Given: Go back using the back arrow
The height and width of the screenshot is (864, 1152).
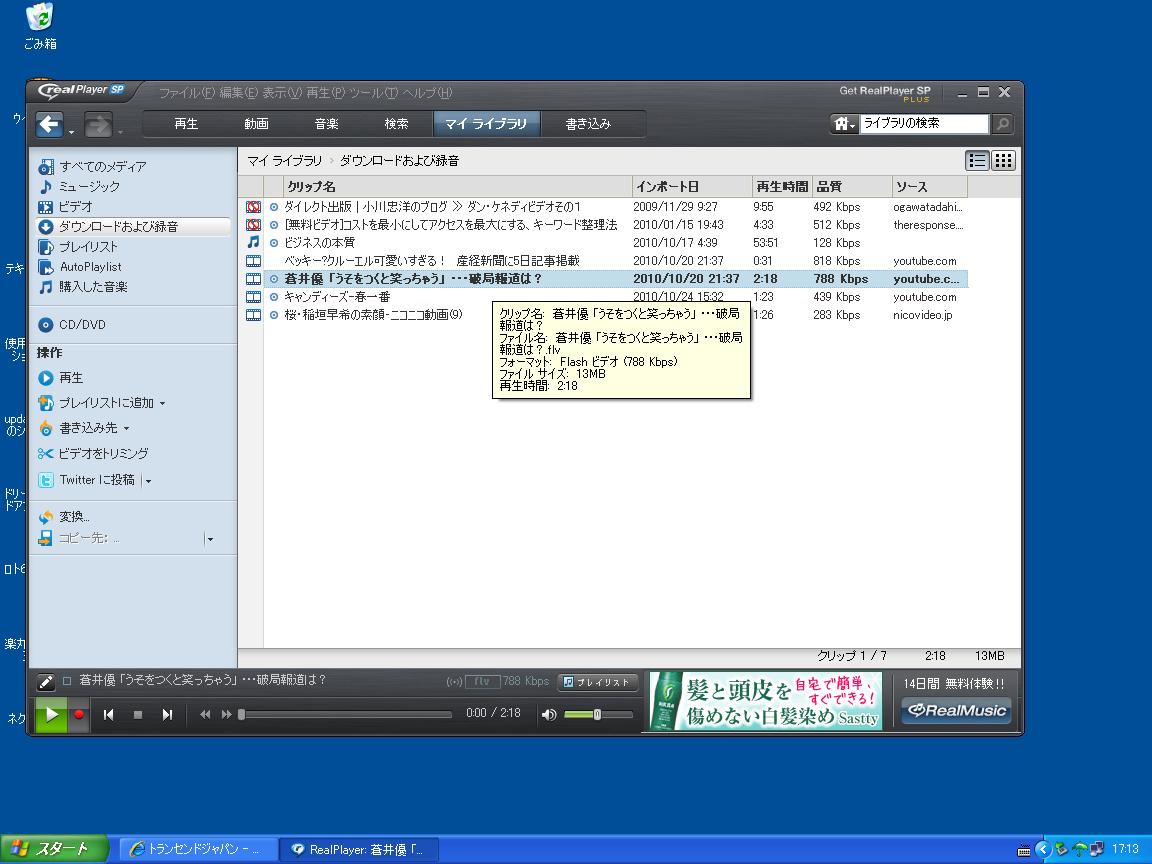Looking at the screenshot, I should tap(50, 124).
